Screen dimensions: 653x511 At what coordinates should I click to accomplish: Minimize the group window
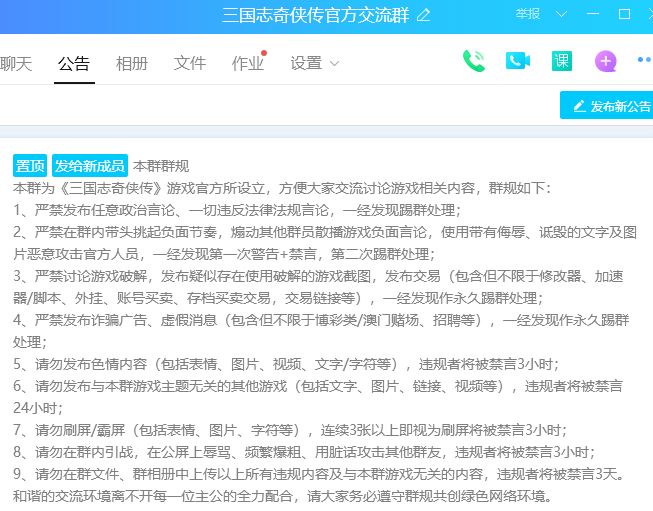pyautogui.click(x=592, y=14)
